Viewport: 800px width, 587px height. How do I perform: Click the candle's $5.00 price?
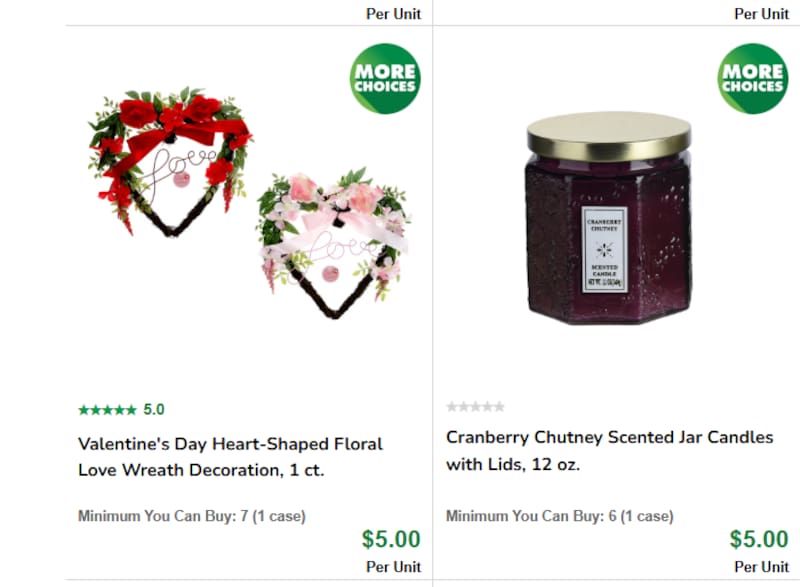click(x=758, y=540)
